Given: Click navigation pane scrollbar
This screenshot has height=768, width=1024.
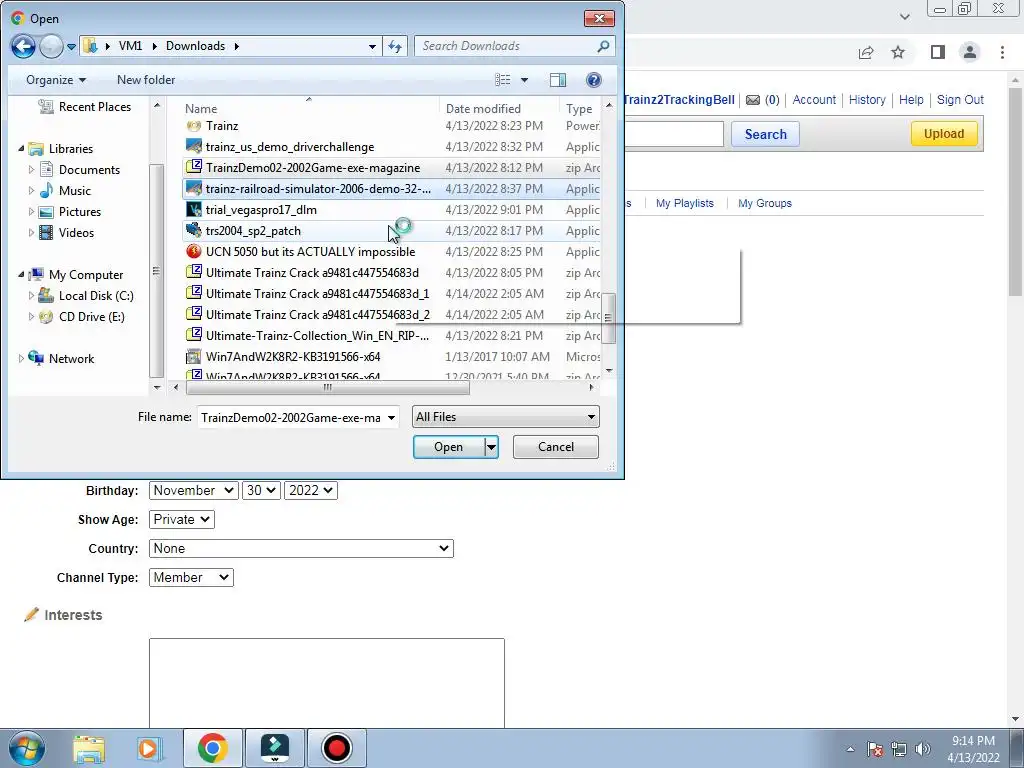Looking at the screenshot, I should (x=156, y=270).
